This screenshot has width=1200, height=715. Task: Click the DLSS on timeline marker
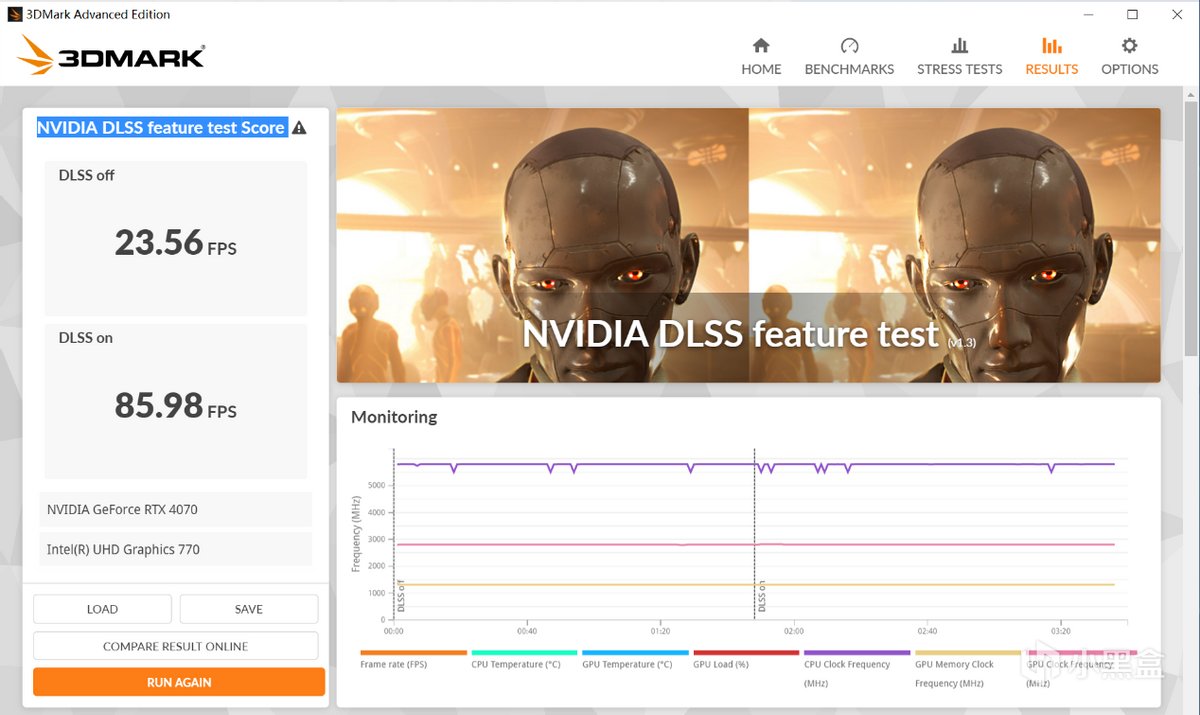click(761, 596)
